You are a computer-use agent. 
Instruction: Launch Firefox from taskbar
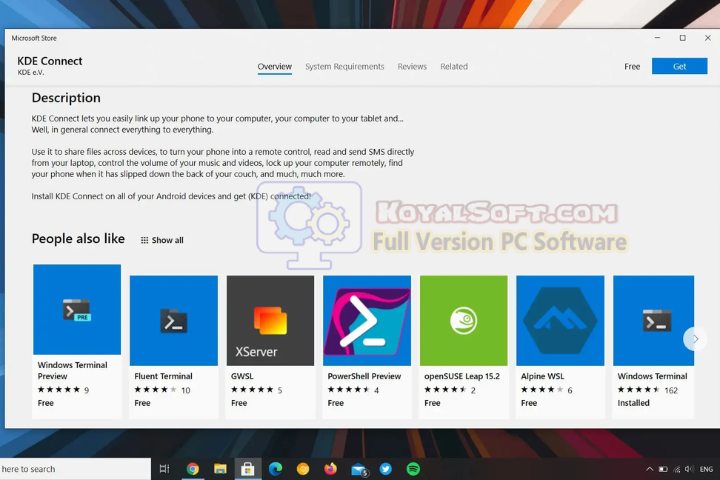[x=331, y=469]
